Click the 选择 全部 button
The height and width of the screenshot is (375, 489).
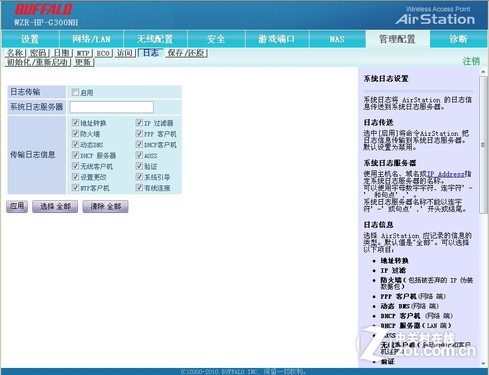pos(55,206)
